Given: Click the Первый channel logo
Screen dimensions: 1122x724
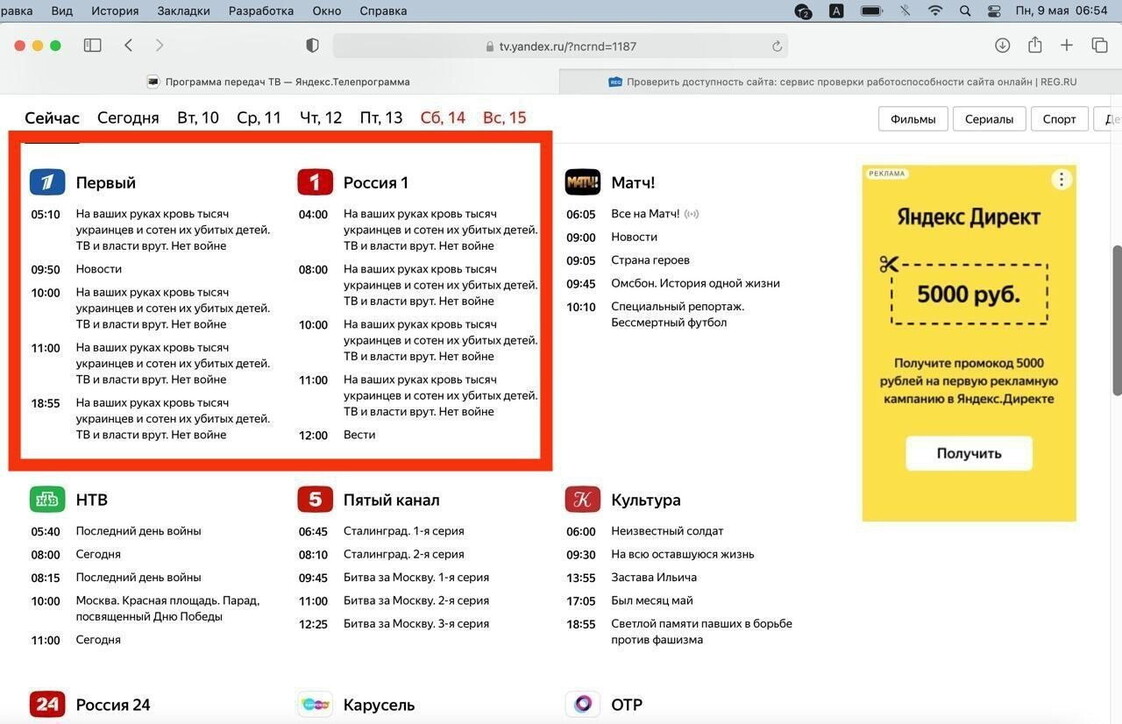Looking at the screenshot, I should click(47, 182).
